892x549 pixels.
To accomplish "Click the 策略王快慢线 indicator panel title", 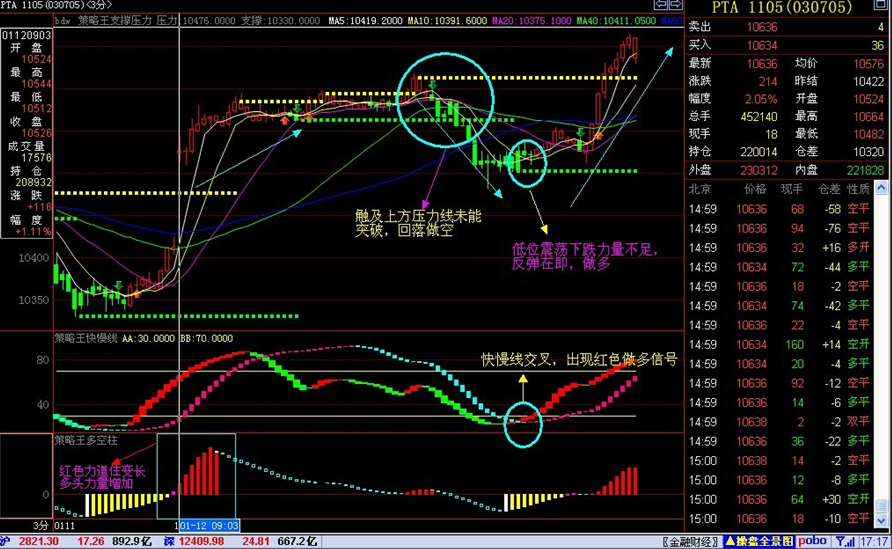I will click(x=86, y=338).
